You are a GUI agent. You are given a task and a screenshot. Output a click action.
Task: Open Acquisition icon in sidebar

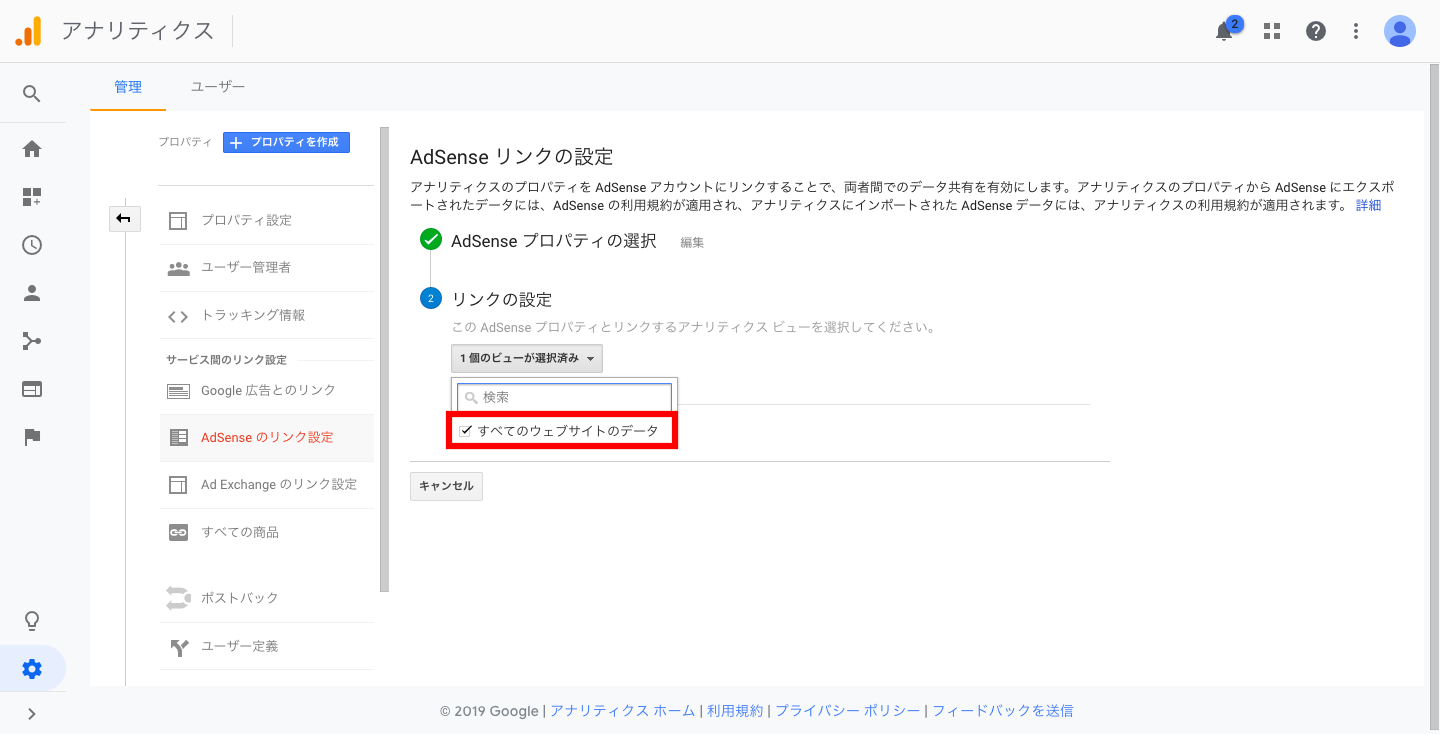click(32, 341)
